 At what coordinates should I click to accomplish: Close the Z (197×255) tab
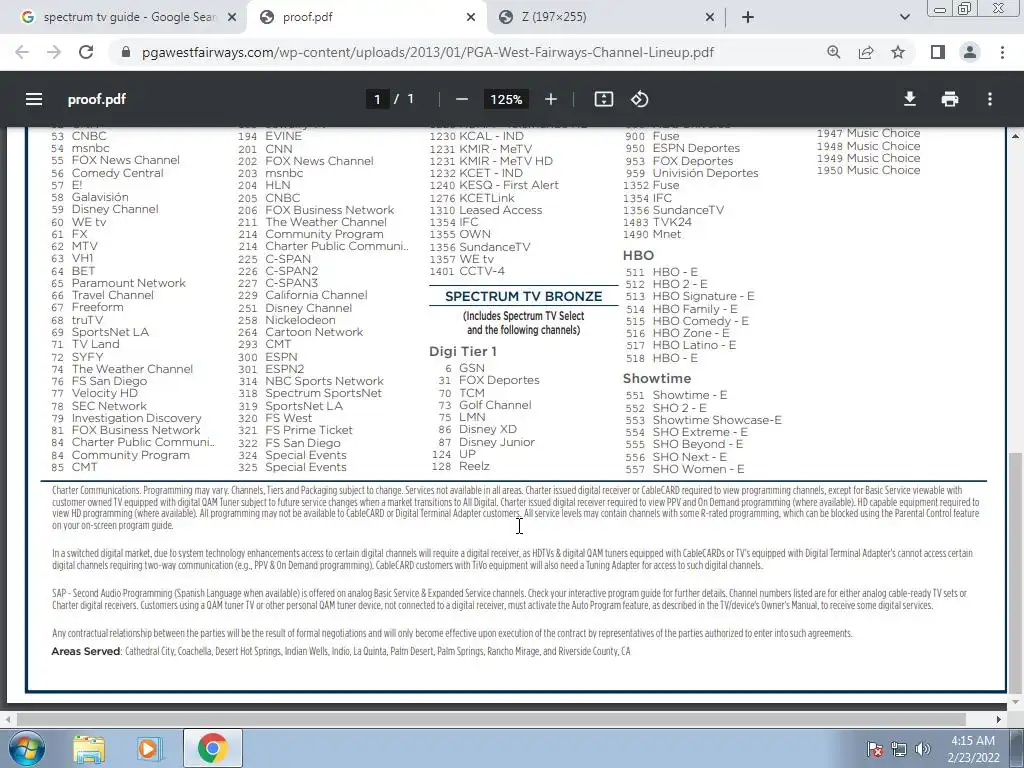coord(710,17)
